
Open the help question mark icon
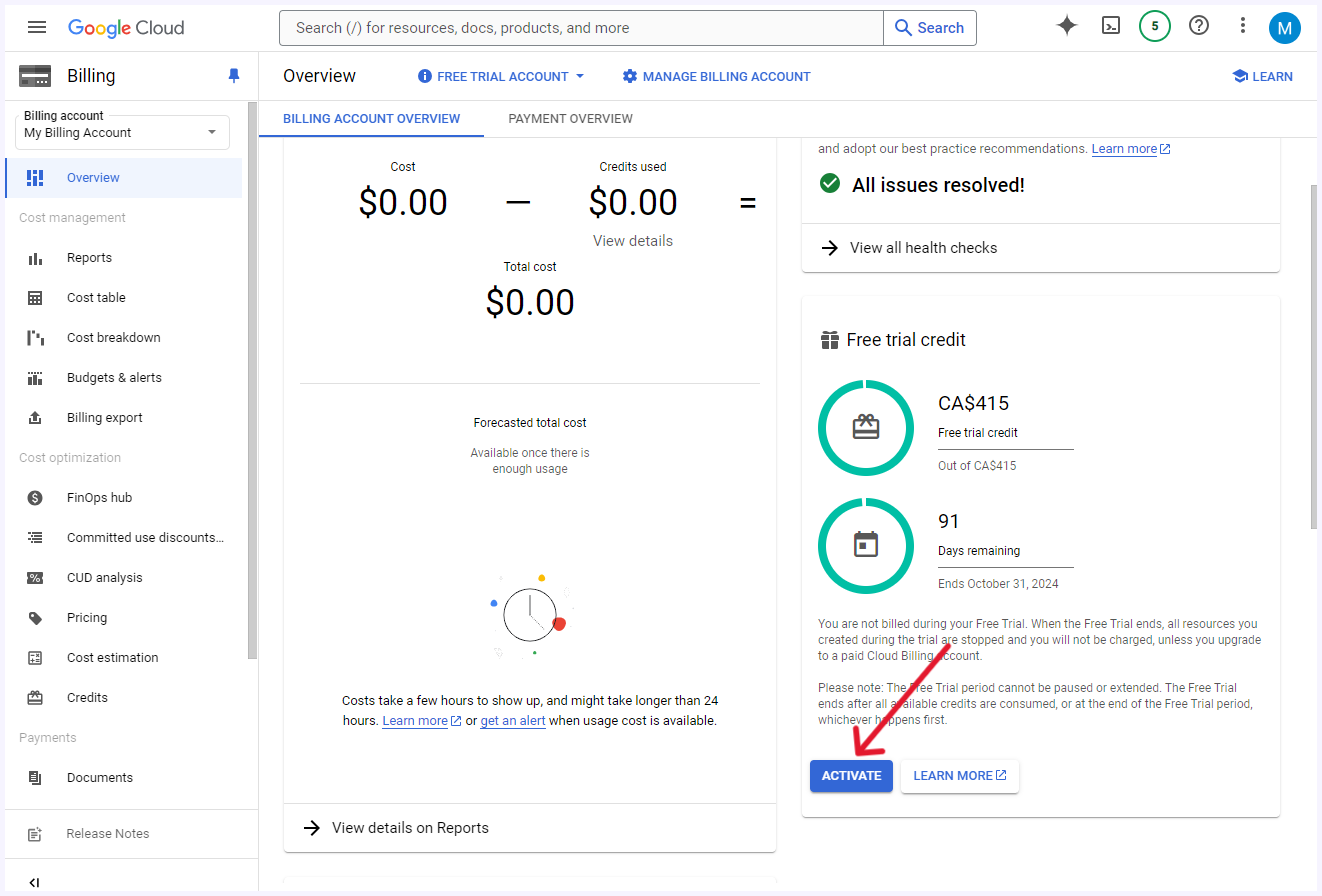[x=1199, y=26]
